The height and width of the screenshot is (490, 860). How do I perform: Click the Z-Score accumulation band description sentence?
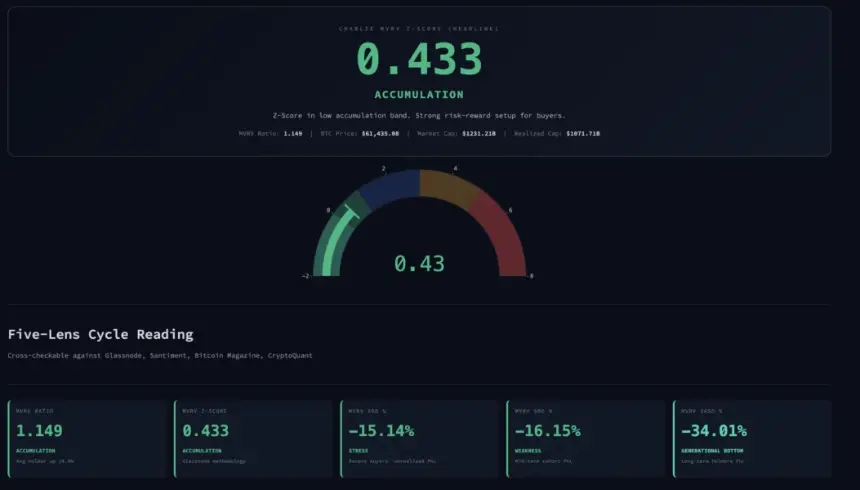pos(419,116)
